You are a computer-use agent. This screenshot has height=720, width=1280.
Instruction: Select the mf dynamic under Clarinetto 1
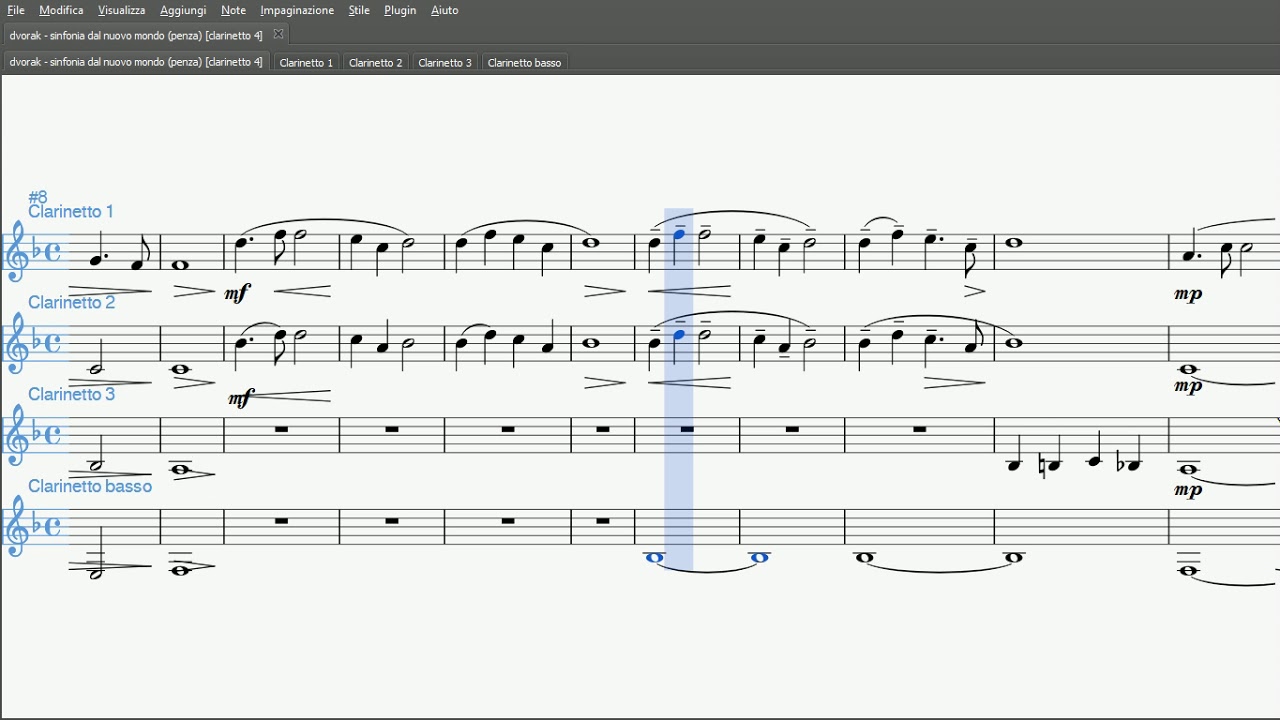coord(237,293)
